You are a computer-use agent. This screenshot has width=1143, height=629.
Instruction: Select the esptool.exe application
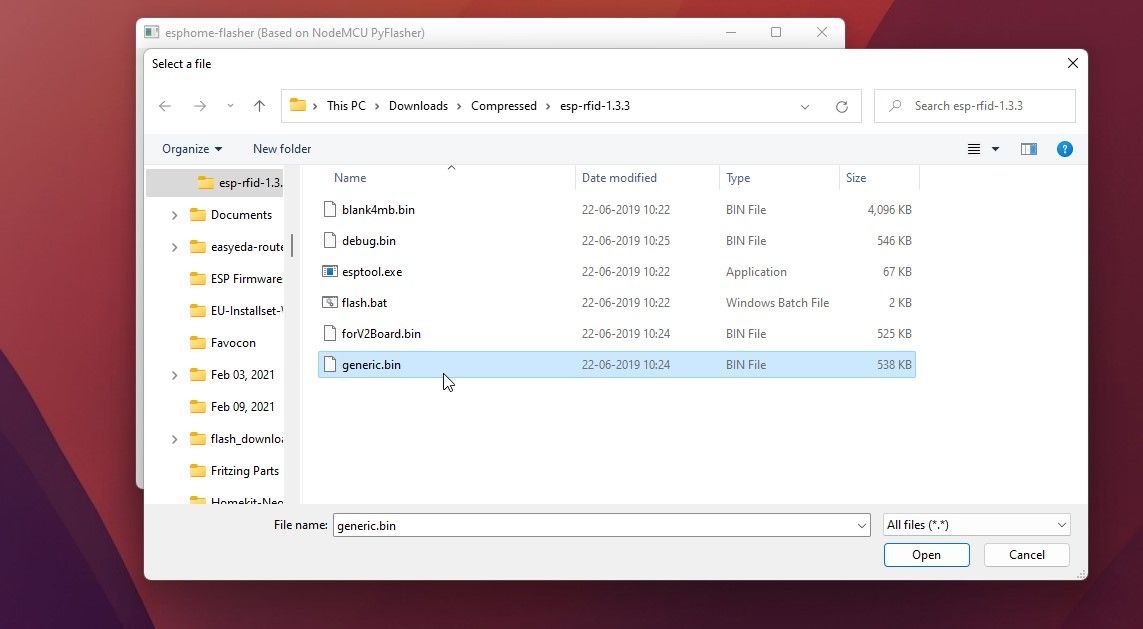coord(617,272)
